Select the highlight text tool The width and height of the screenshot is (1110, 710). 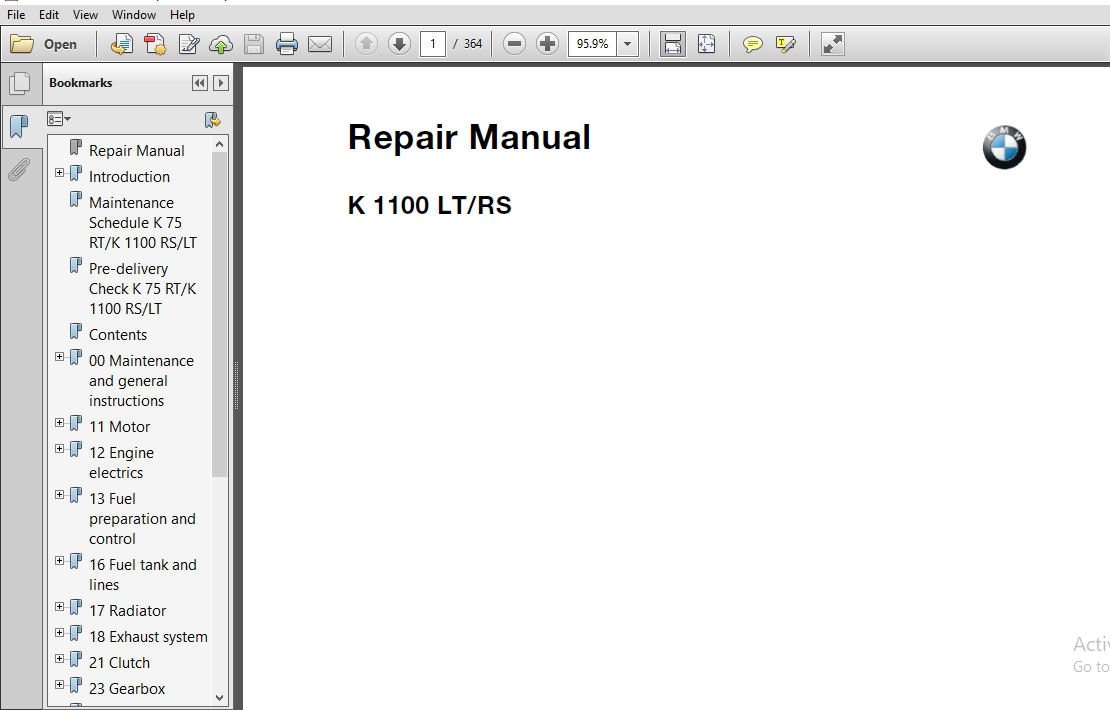(786, 45)
